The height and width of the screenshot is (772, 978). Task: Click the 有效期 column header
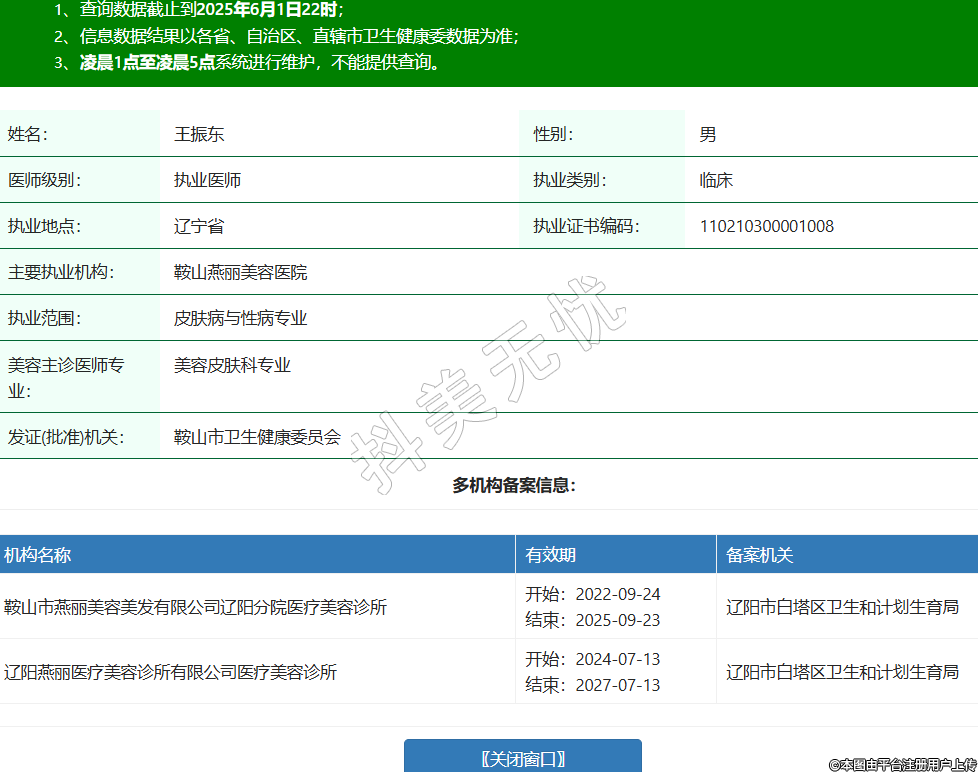point(551,555)
